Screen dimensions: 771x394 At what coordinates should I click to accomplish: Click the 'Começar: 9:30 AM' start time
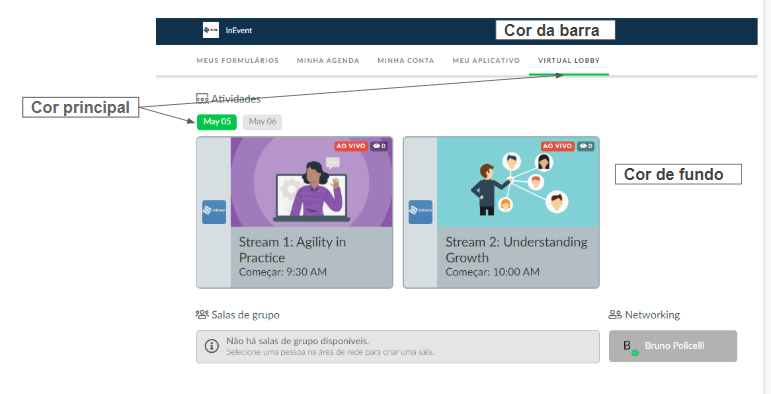[283, 272]
